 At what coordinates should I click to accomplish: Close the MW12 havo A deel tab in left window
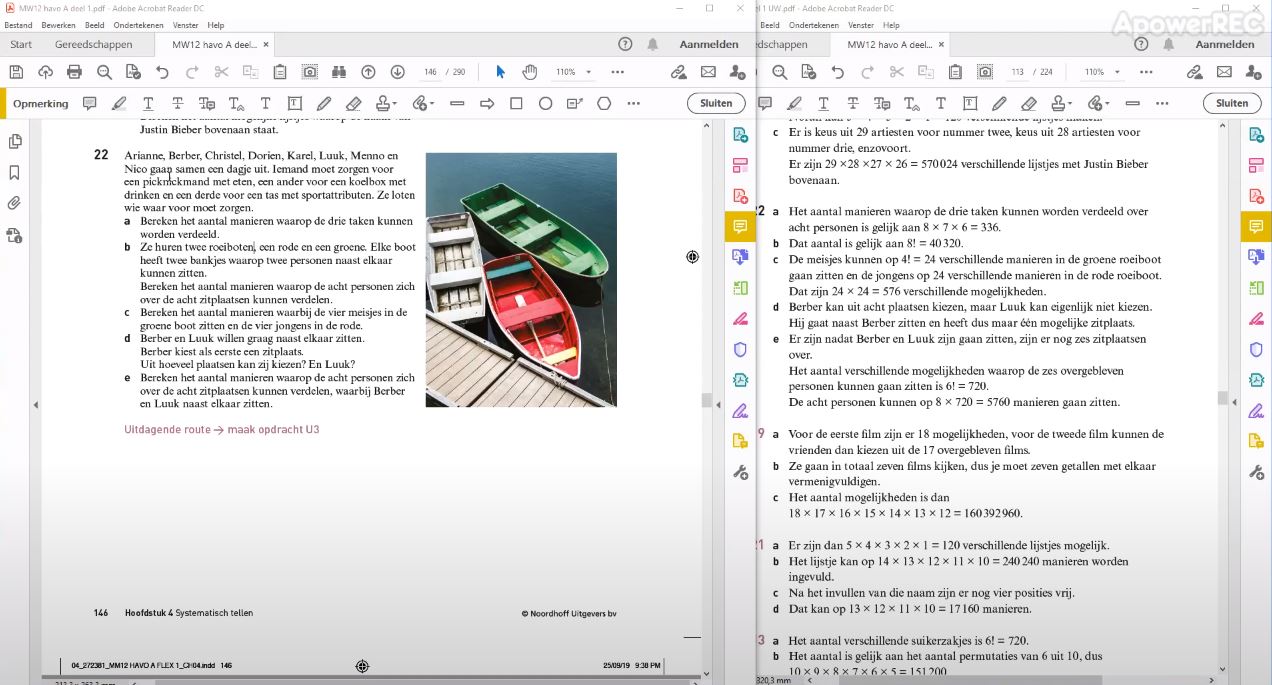(265, 45)
